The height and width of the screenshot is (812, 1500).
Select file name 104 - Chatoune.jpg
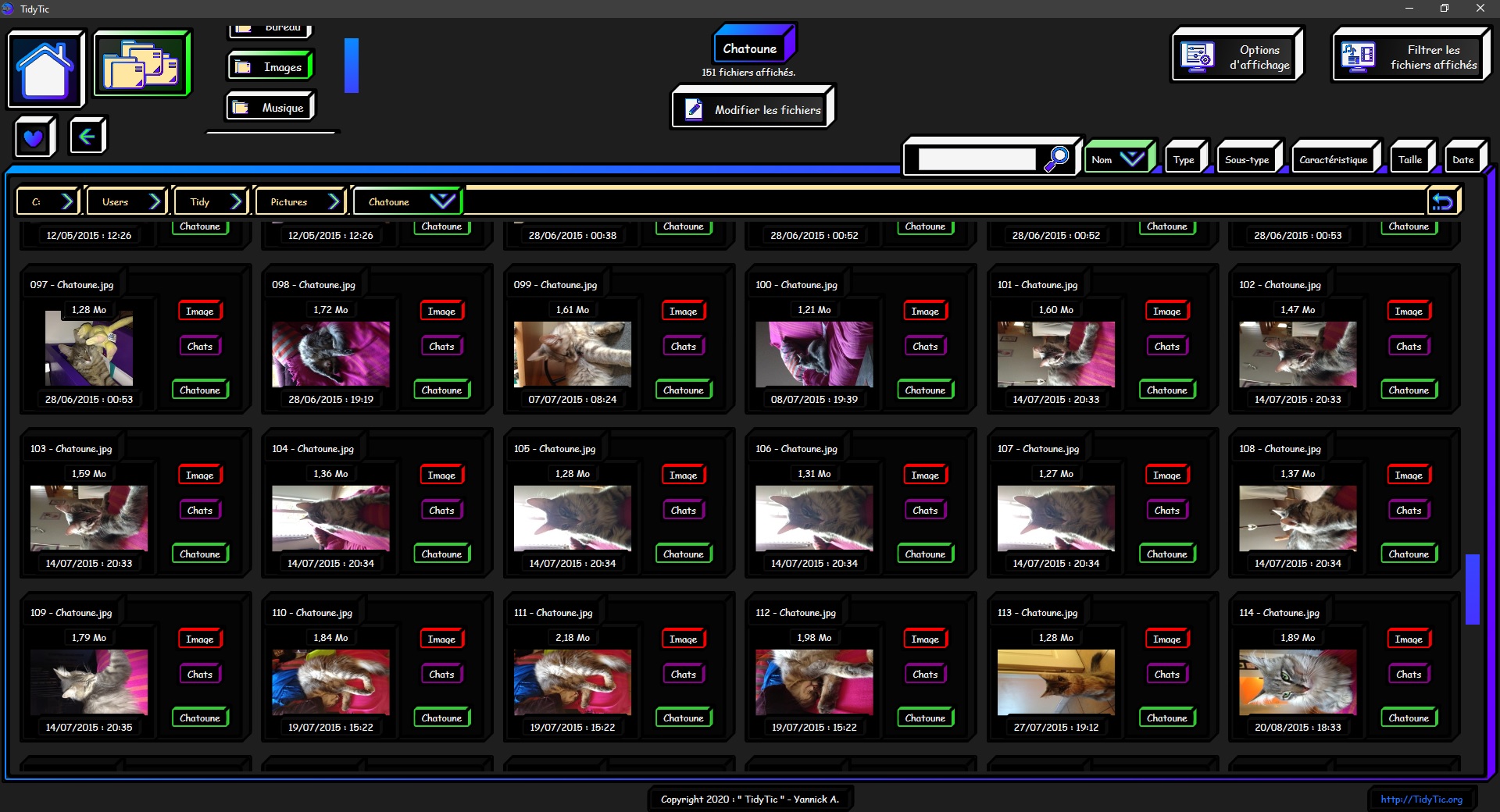312,449
